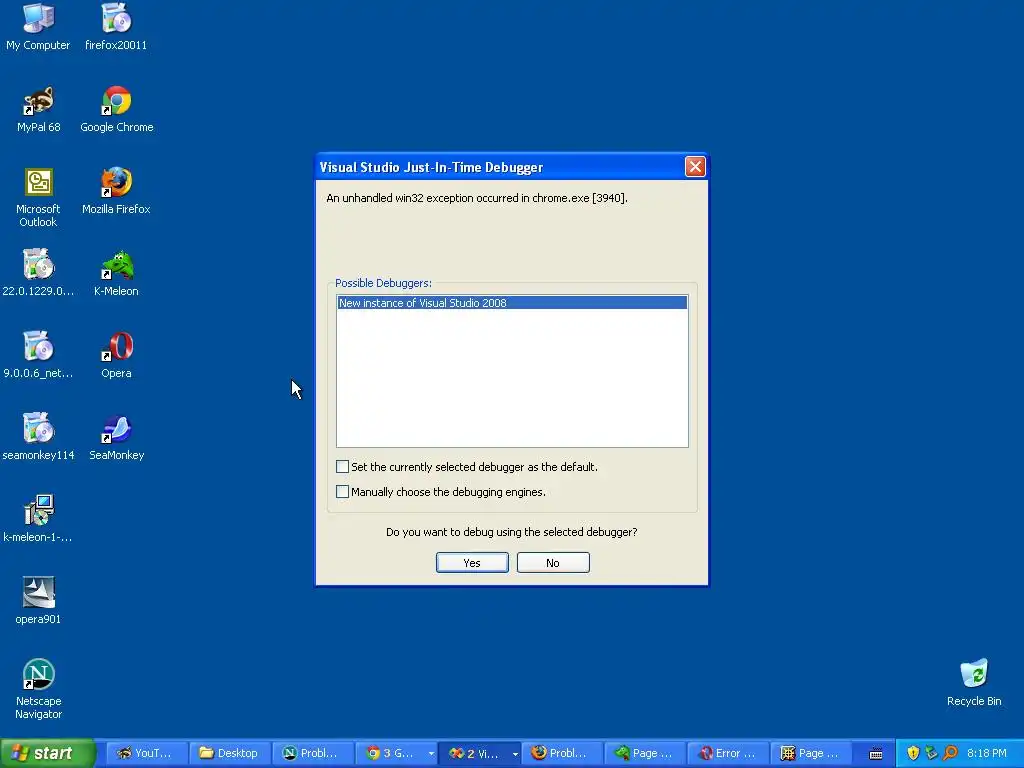Click the security shield tray icon
1024x768 pixels.
click(913, 753)
